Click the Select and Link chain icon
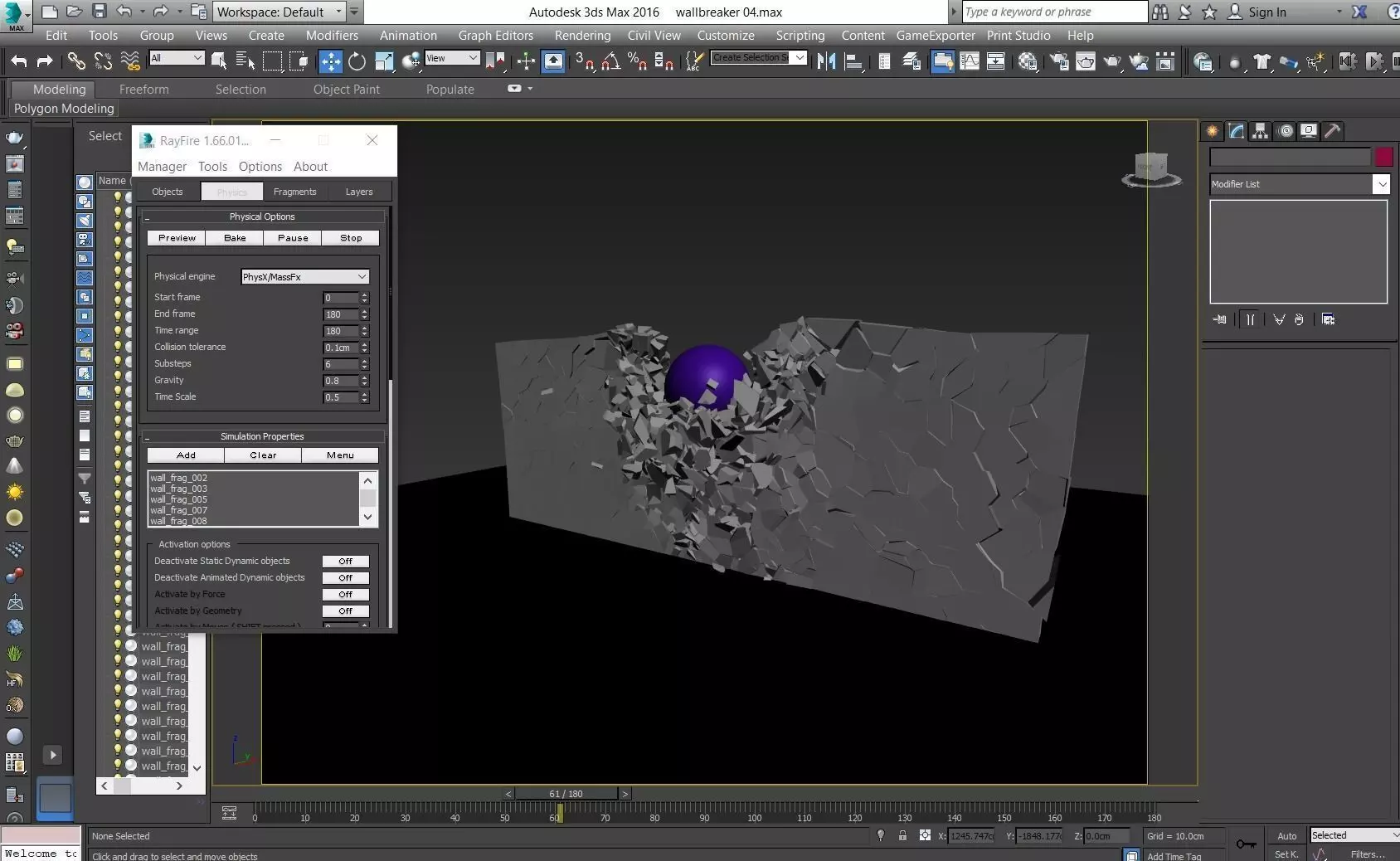This screenshot has width=1400, height=861. [x=76, y=61]
